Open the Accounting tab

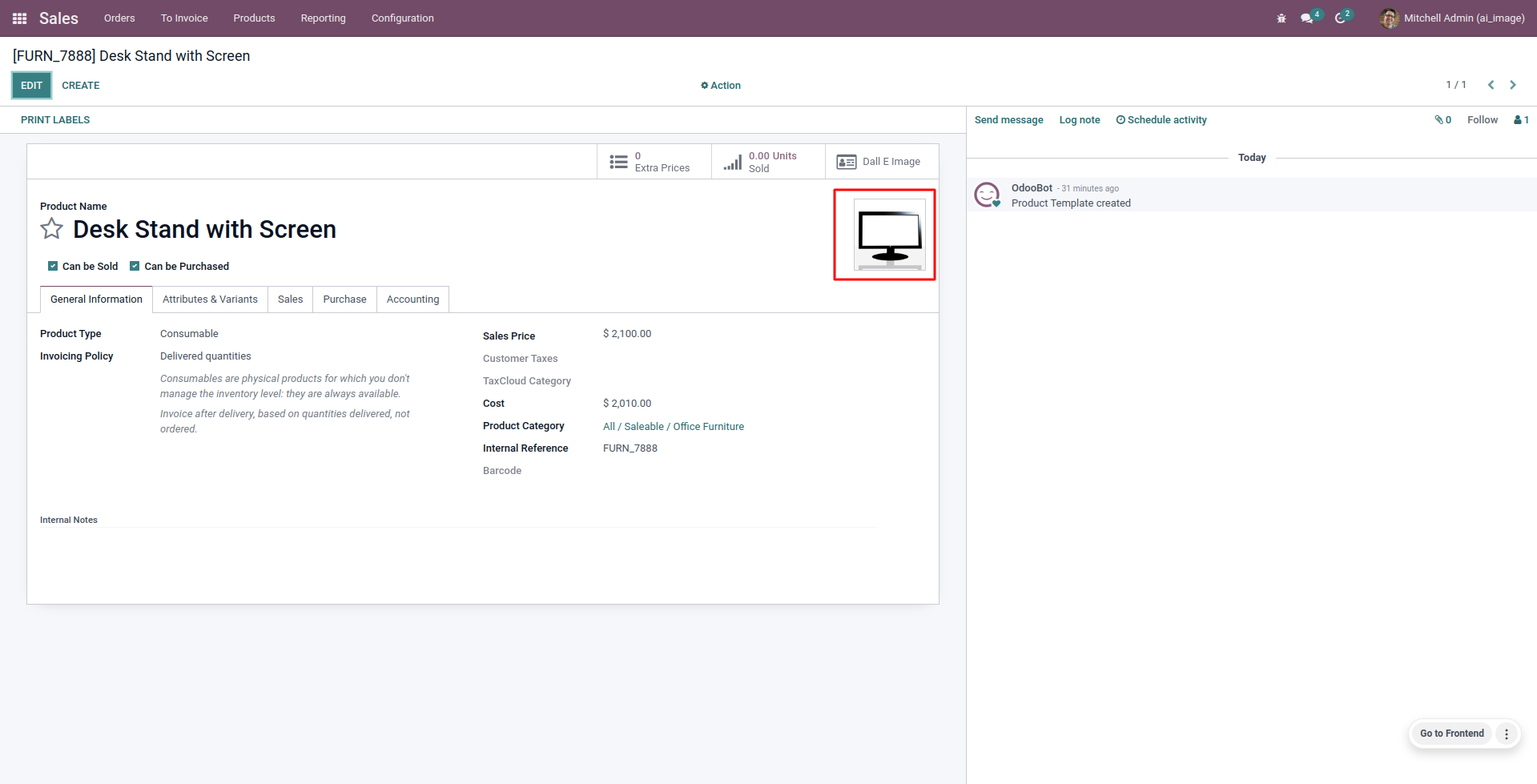click(412, 300)
